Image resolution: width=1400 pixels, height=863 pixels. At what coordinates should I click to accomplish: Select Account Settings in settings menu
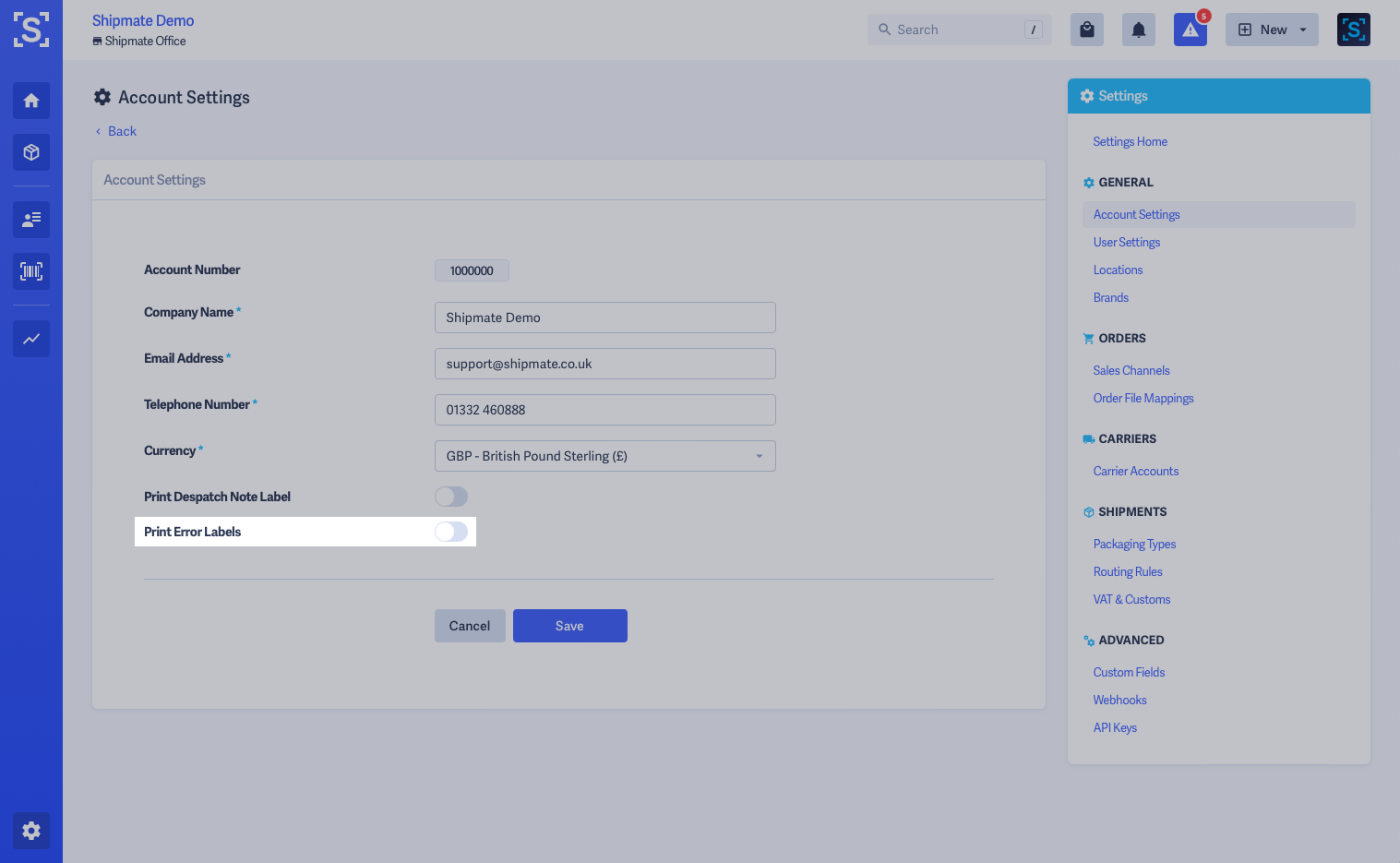pyautogui.click(x=1219, y=214)
